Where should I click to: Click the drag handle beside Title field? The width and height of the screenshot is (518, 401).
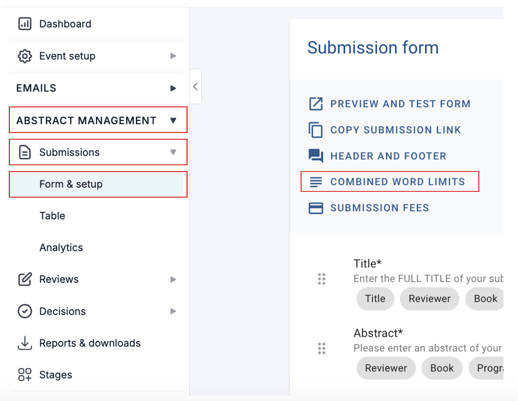(x=321, y=279)
